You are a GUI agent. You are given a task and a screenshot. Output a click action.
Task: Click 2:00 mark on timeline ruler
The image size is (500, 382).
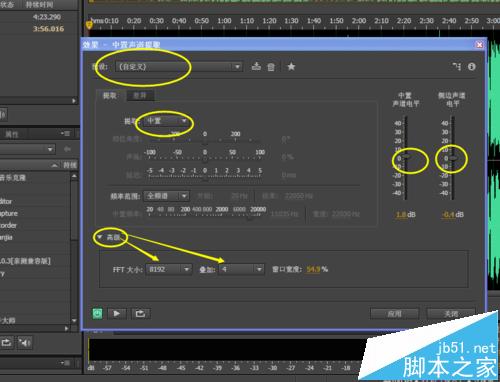(x=359, y=21)
